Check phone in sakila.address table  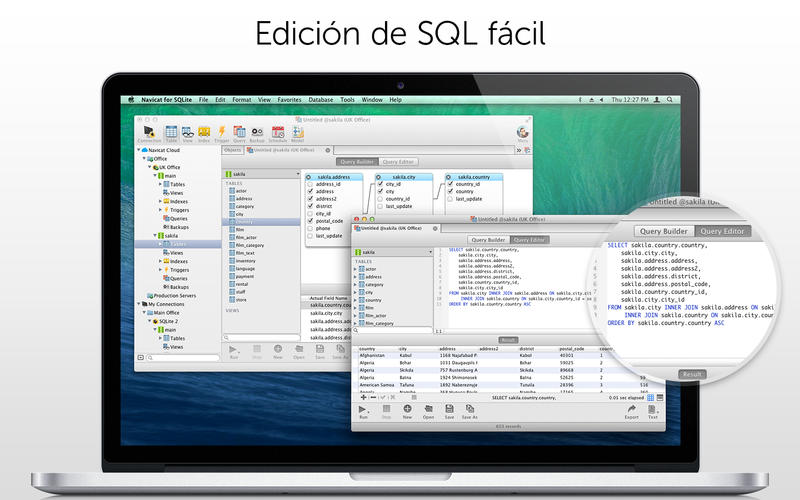click(310, 229)
